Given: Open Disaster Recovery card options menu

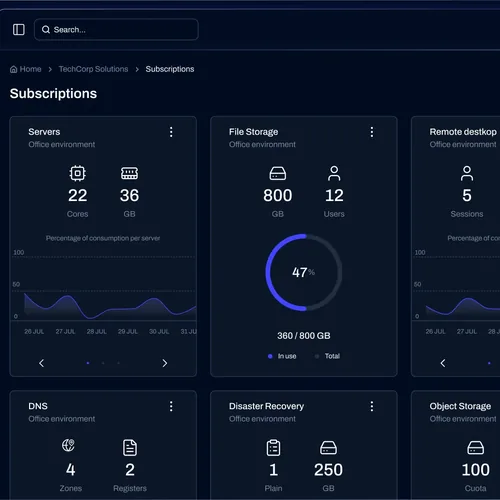Looking at the screenshot, I should [372, 406].
